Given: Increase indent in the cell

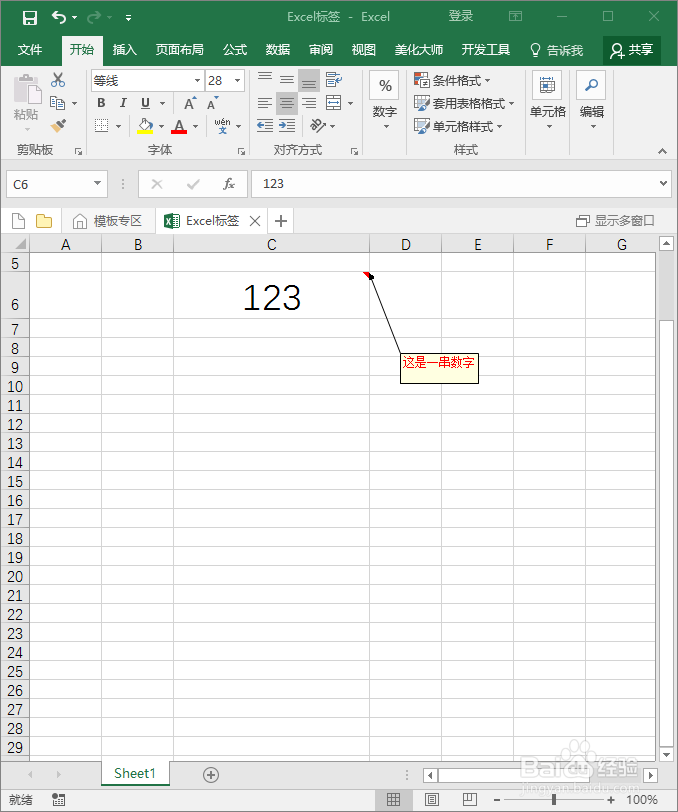Looking at the screenshot, I should tap(286, 125).
